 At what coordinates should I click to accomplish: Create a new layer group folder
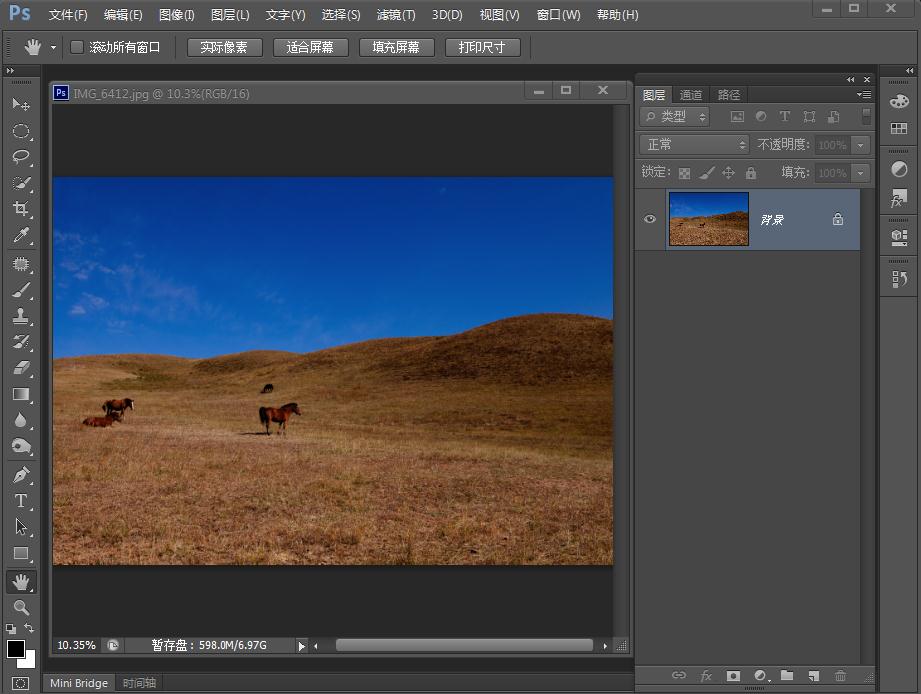pos(787,676)
